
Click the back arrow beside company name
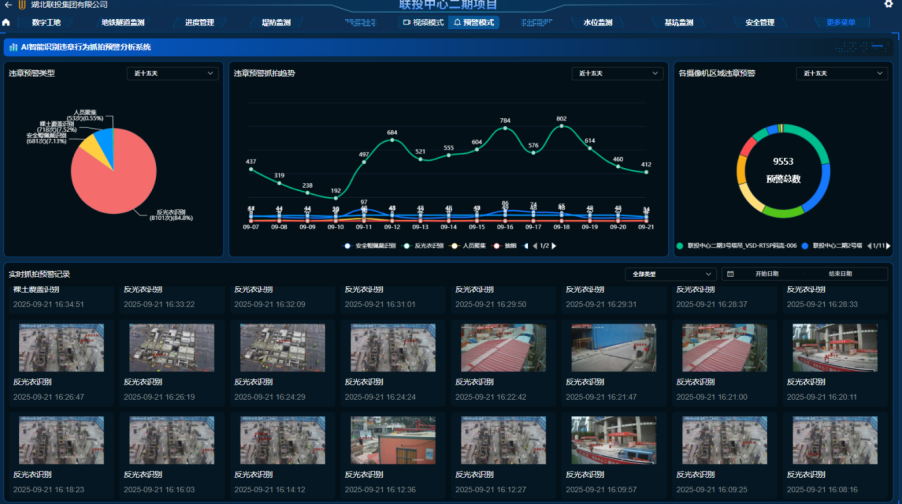point(7,5)
